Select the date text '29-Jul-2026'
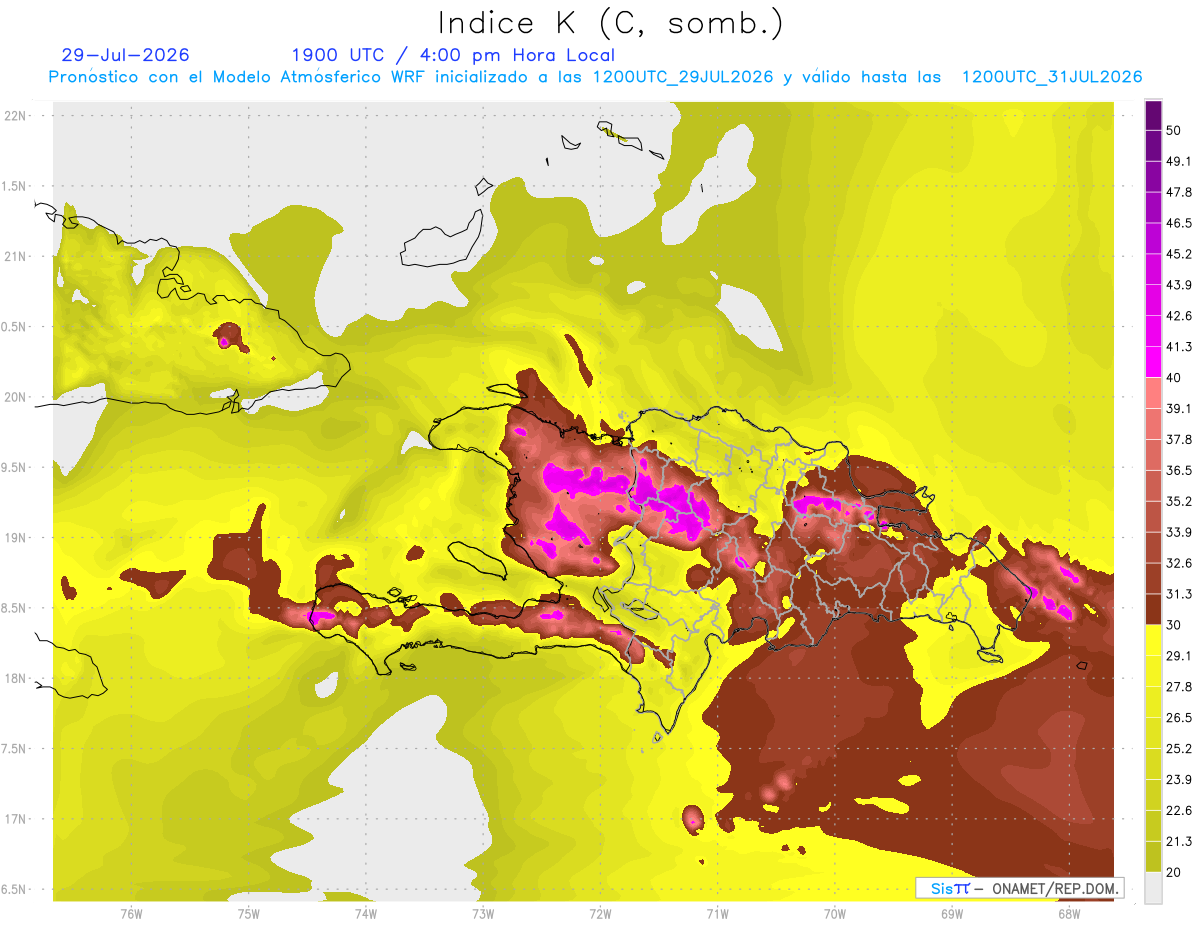 click(x=125, y=55)
